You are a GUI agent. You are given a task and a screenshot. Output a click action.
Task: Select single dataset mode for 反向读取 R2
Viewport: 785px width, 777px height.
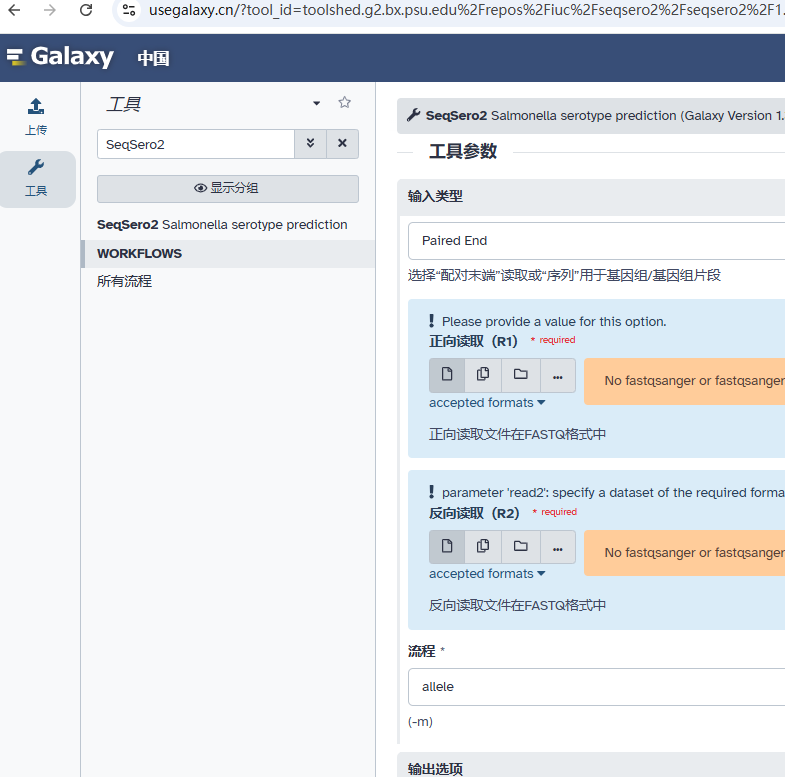[447, 547]
